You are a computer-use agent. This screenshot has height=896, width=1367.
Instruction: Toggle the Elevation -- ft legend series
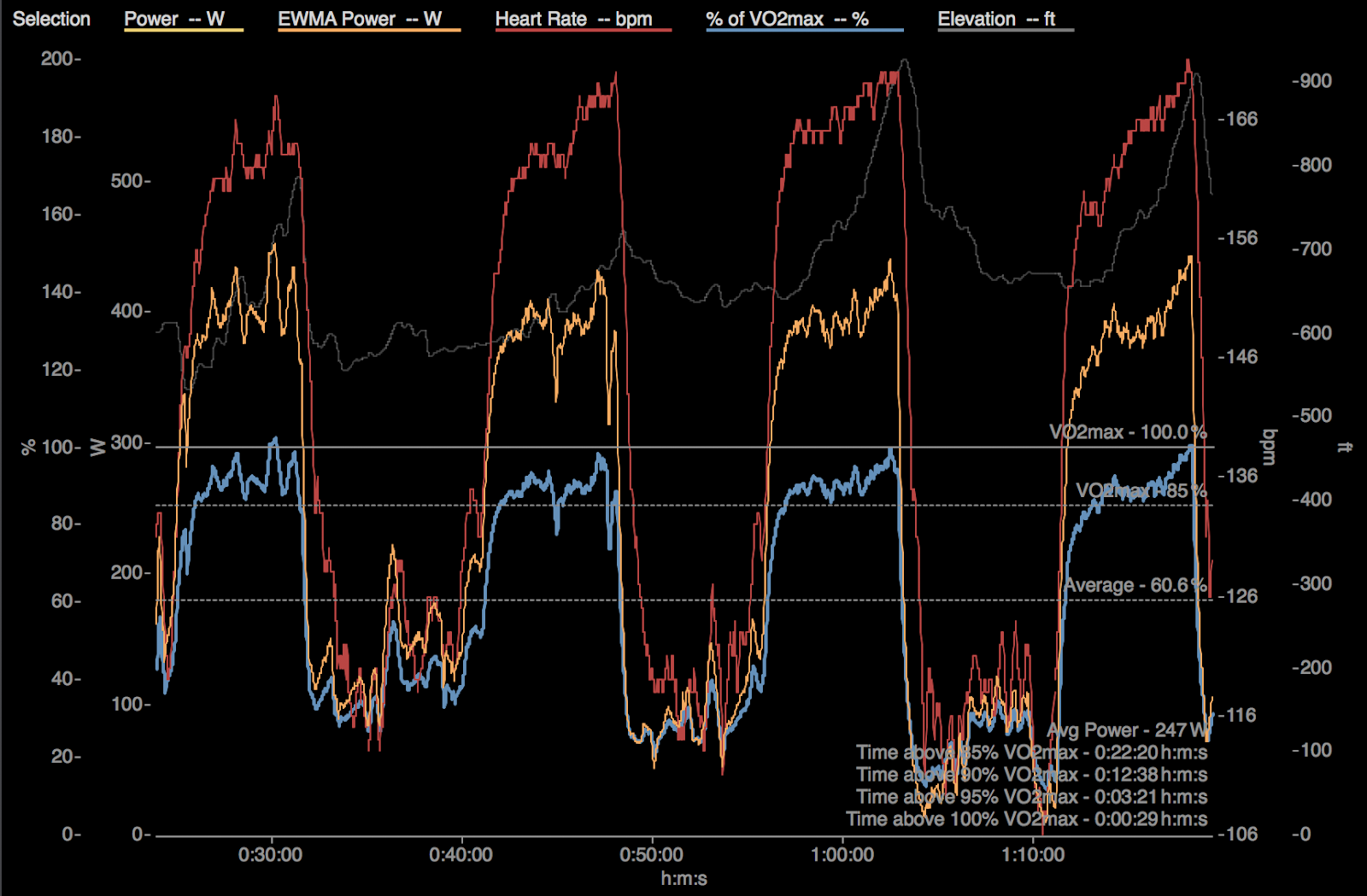1006,20
